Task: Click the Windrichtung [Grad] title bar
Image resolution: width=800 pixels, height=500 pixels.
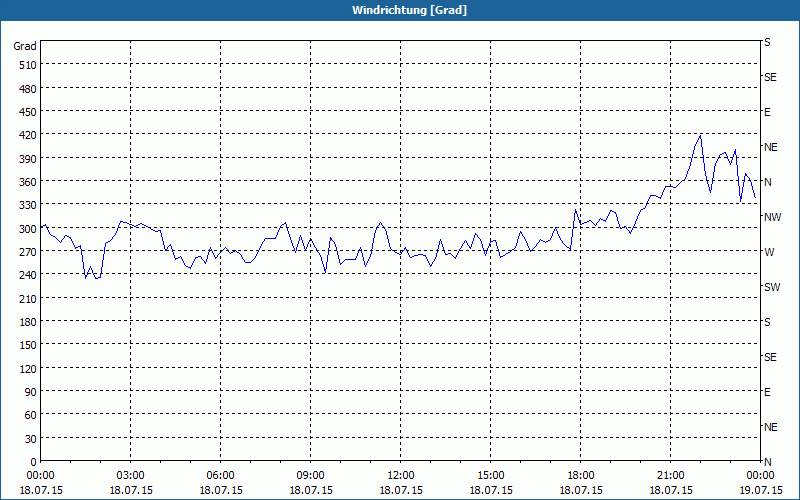Action: click(x=400, y=10)
